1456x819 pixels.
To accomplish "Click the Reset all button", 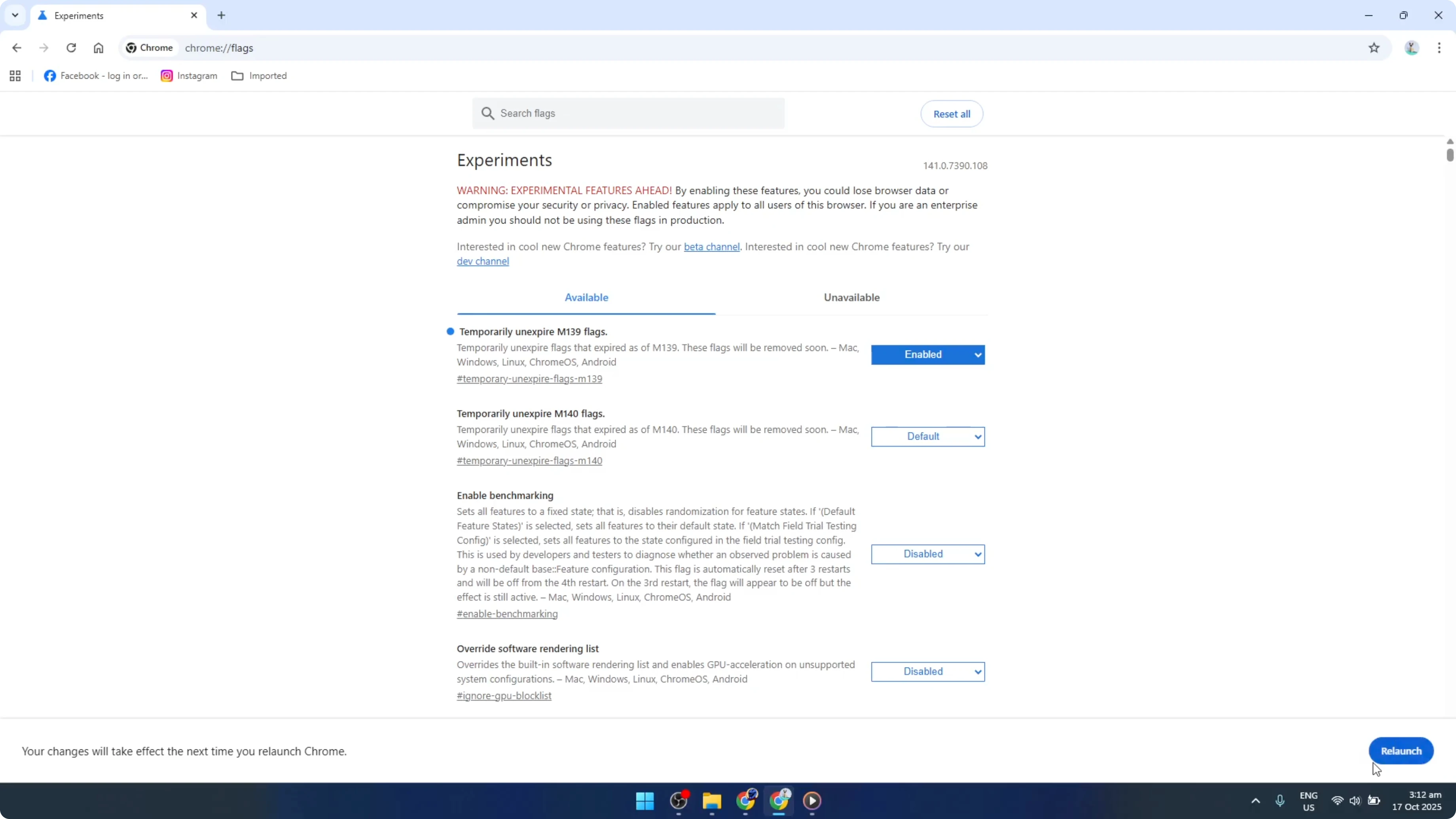I will coord(951,114).
